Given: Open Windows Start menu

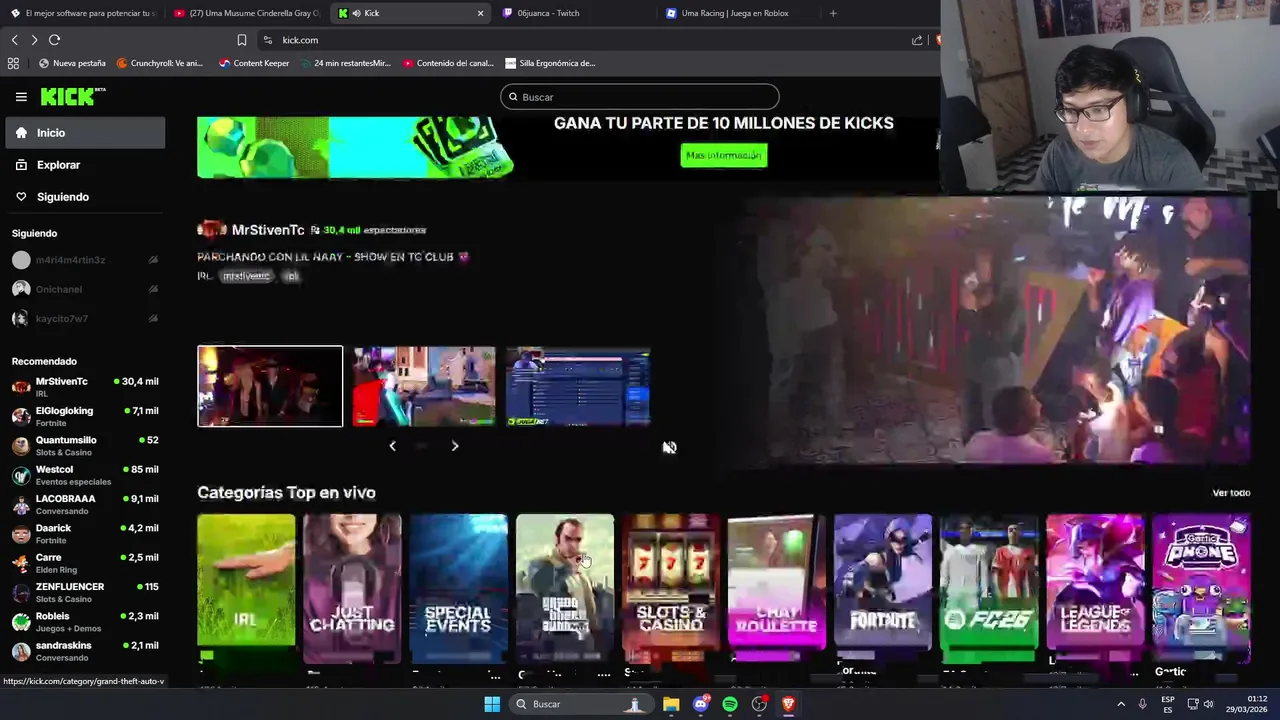Looking at the screenshot, I should click(x=492, y=704).
